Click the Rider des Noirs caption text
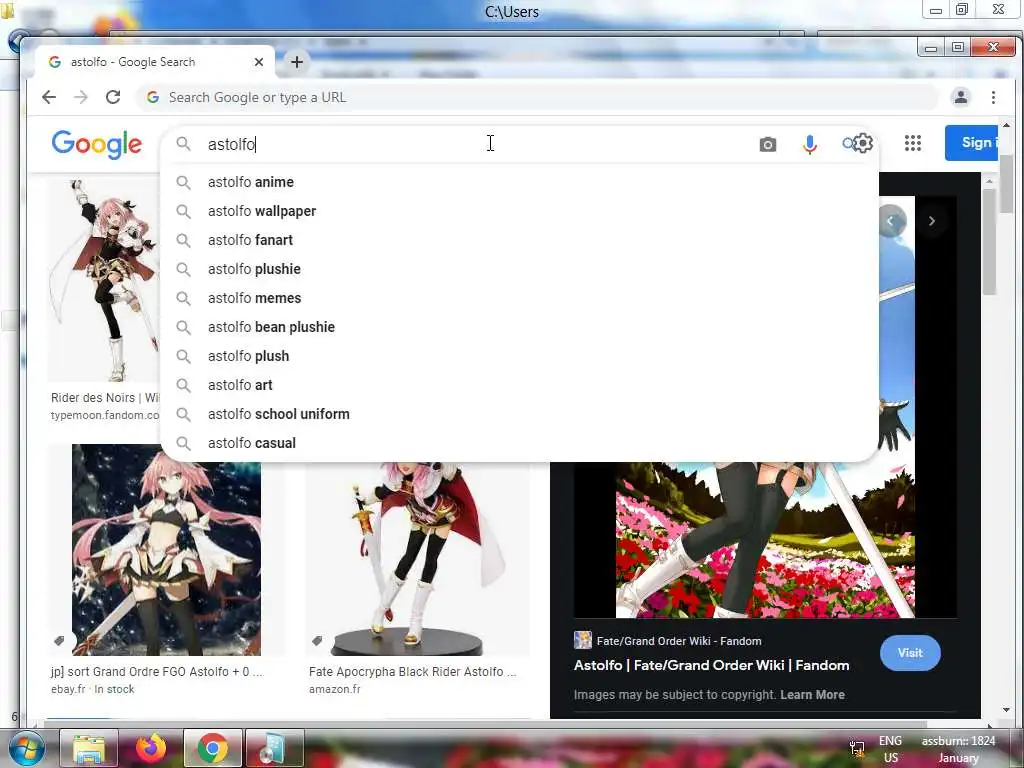Image resolution: width=1024 pixels, height=768 pixels. pos(105,397)
